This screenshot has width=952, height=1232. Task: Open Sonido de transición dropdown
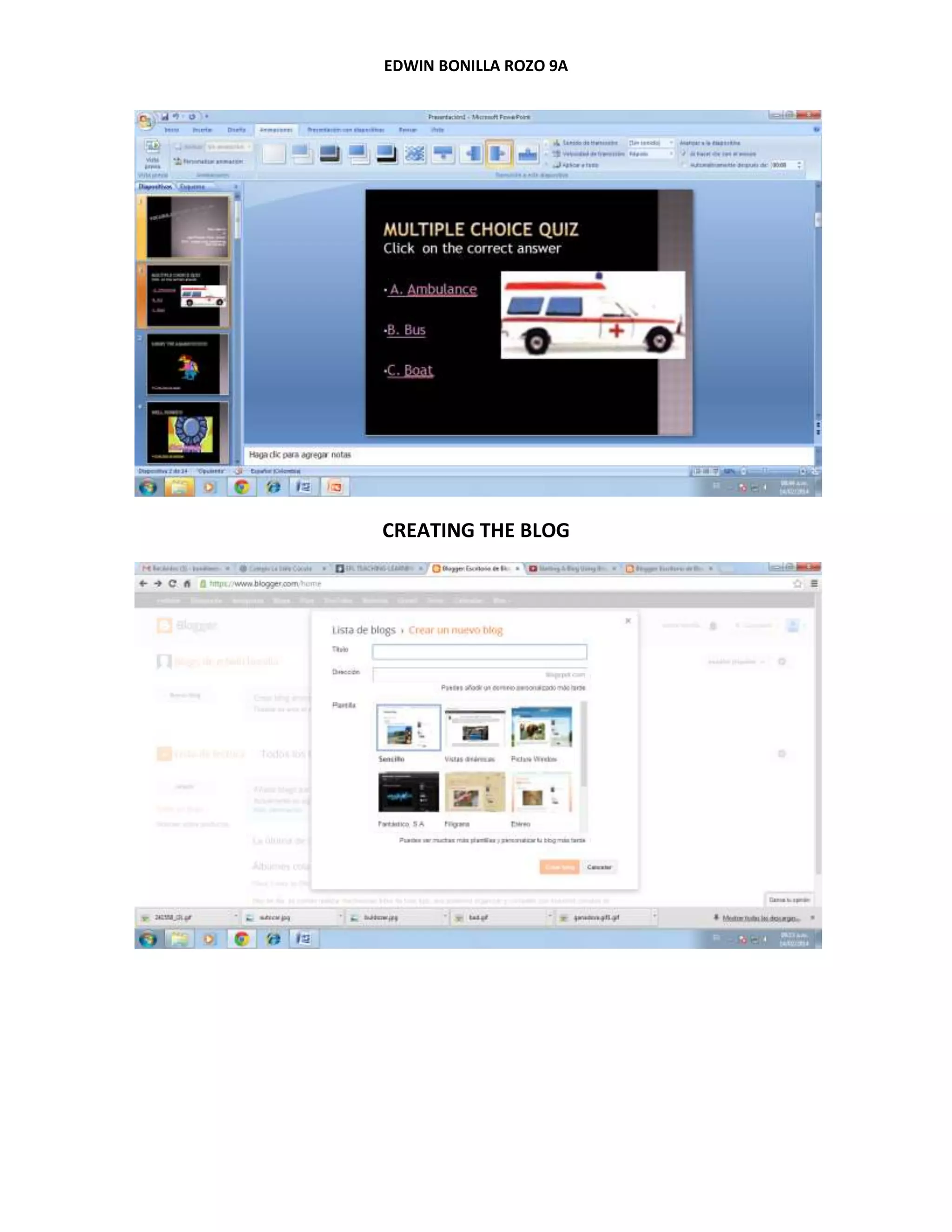671,143
